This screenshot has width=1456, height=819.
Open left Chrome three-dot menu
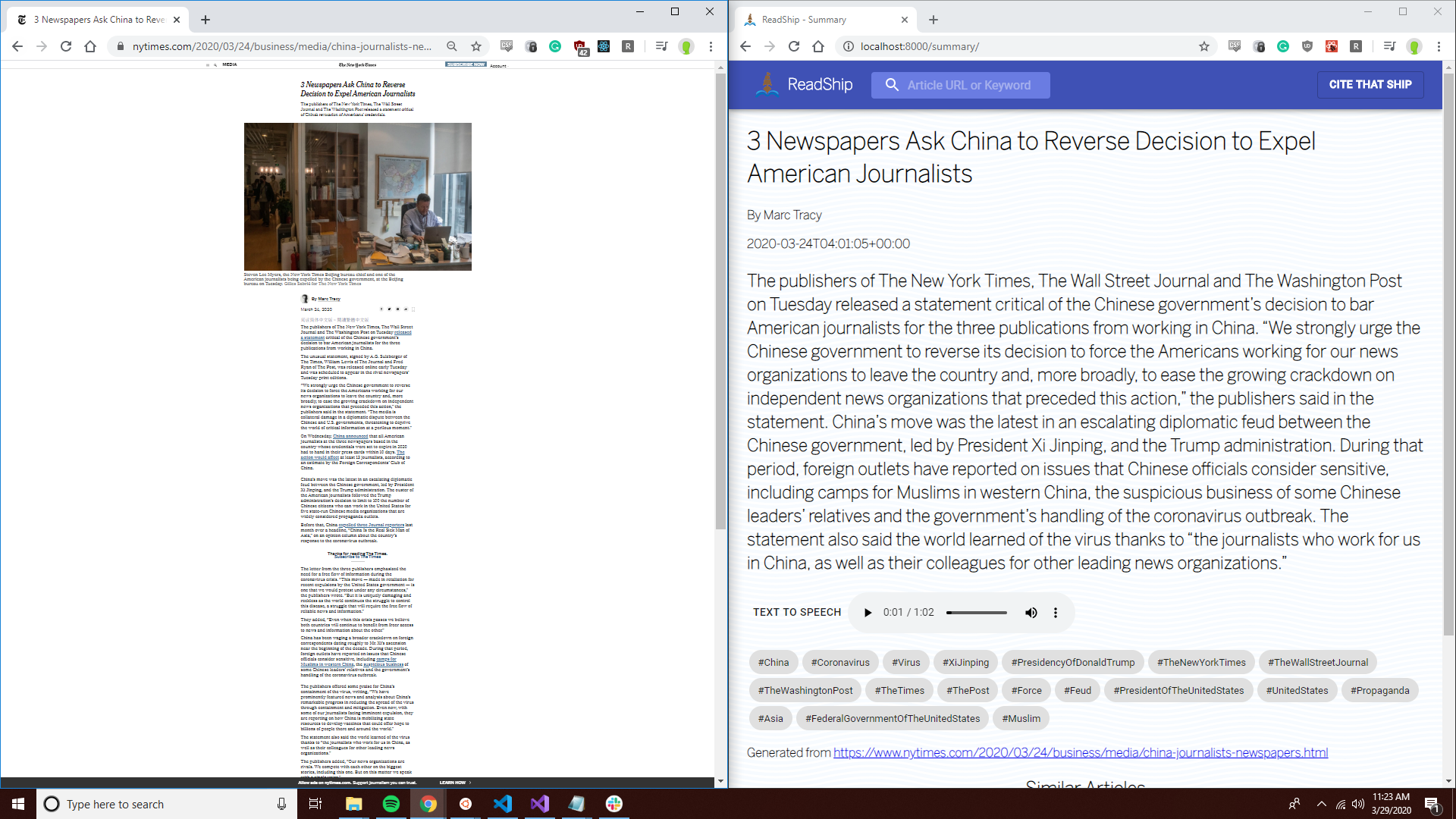tap(711, 46)
